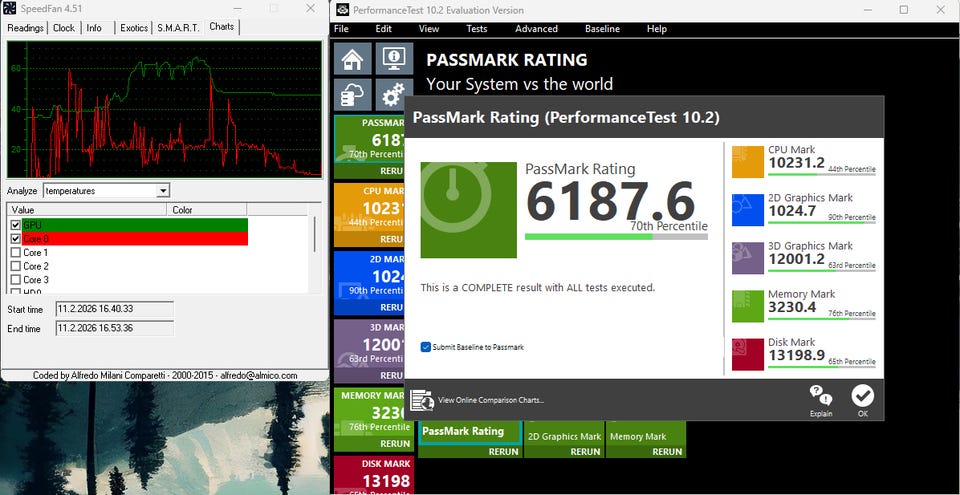Click the 3D Graphics Mark 12001.2 value
This screenshot has height=495, width=960.
tap(796, 259)
